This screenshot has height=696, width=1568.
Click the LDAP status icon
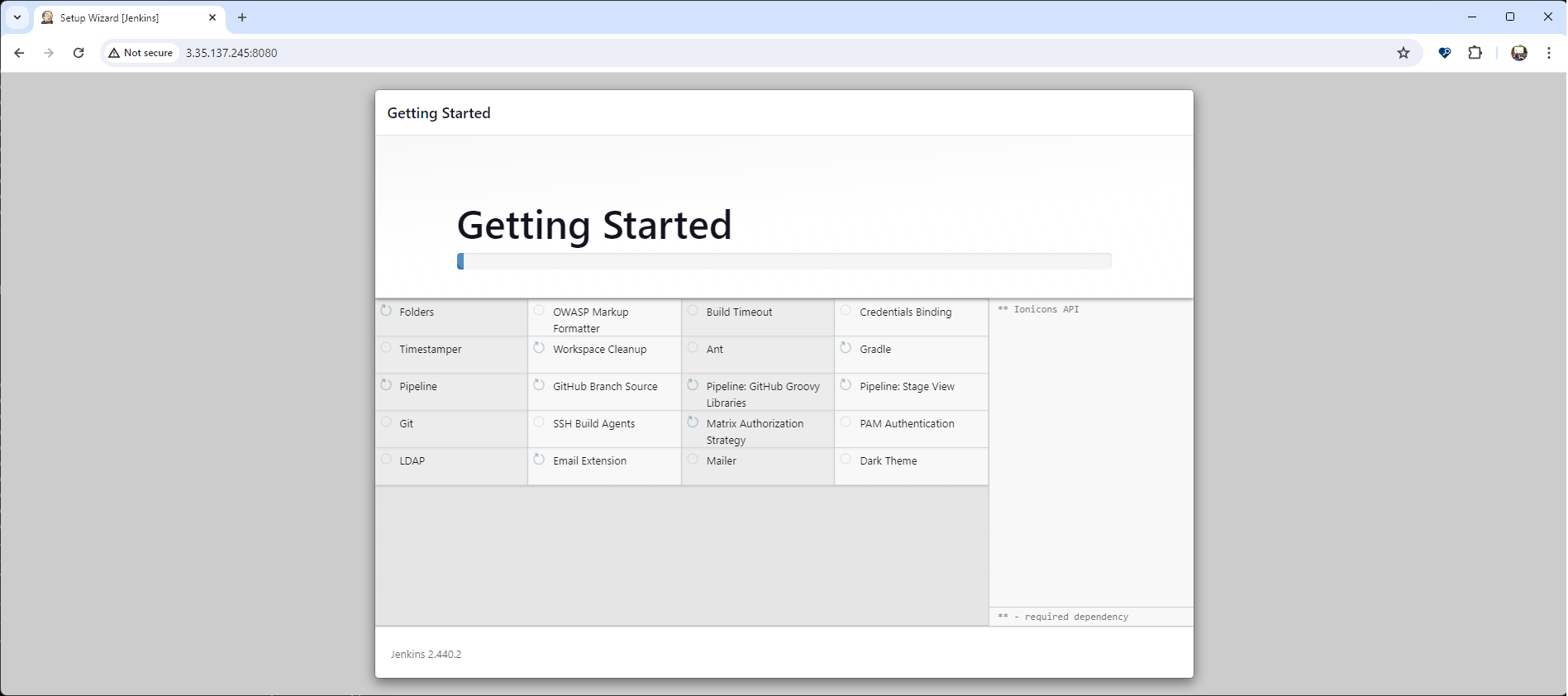click(386, 460)
